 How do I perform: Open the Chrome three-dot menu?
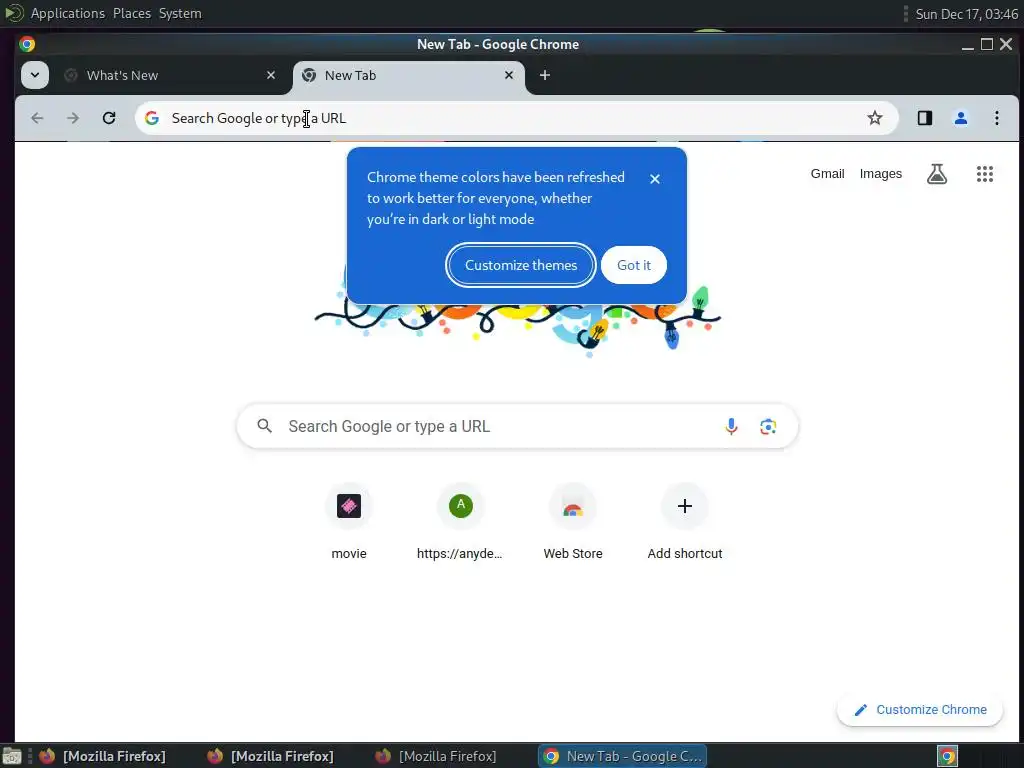[997, 118]
